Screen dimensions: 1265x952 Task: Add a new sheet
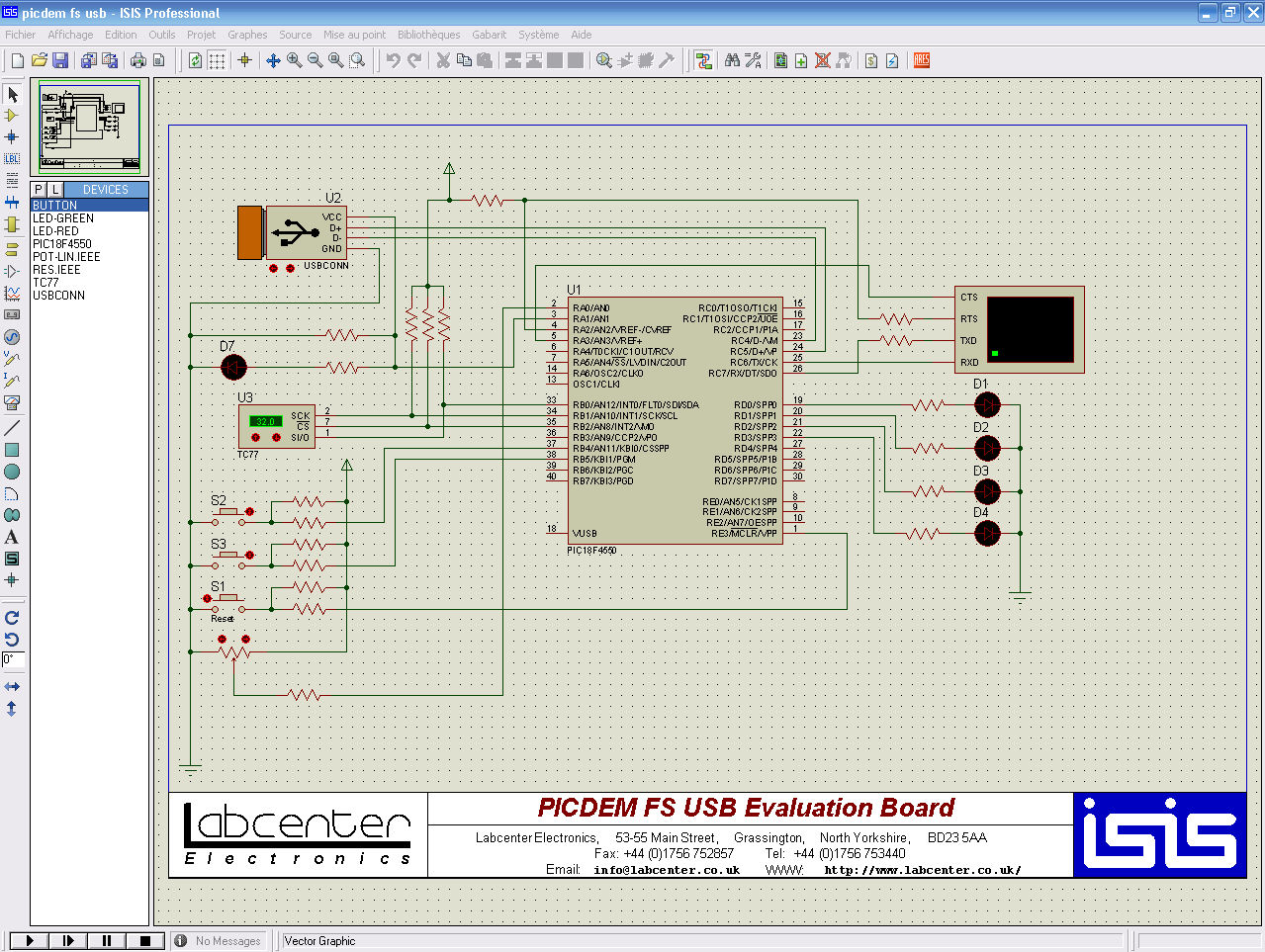801,60
